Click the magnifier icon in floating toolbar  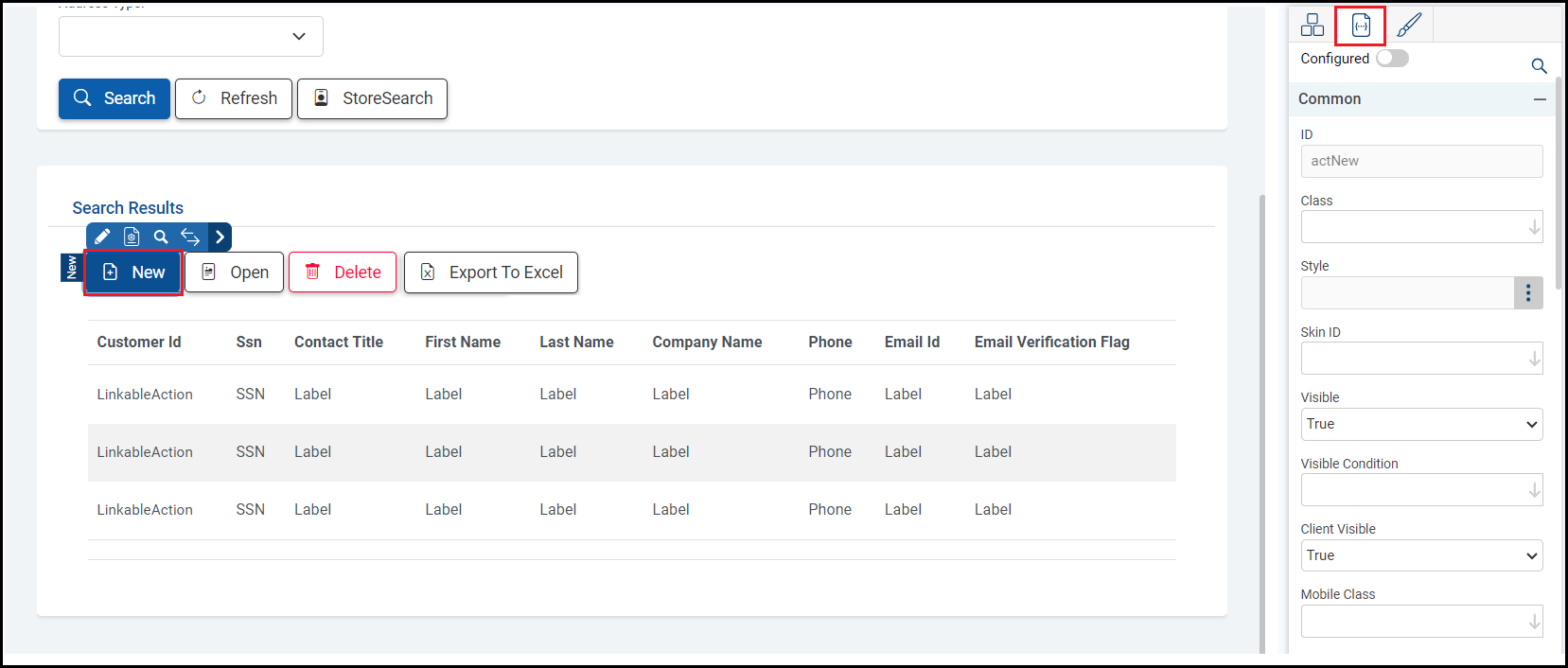click(161, 237)
